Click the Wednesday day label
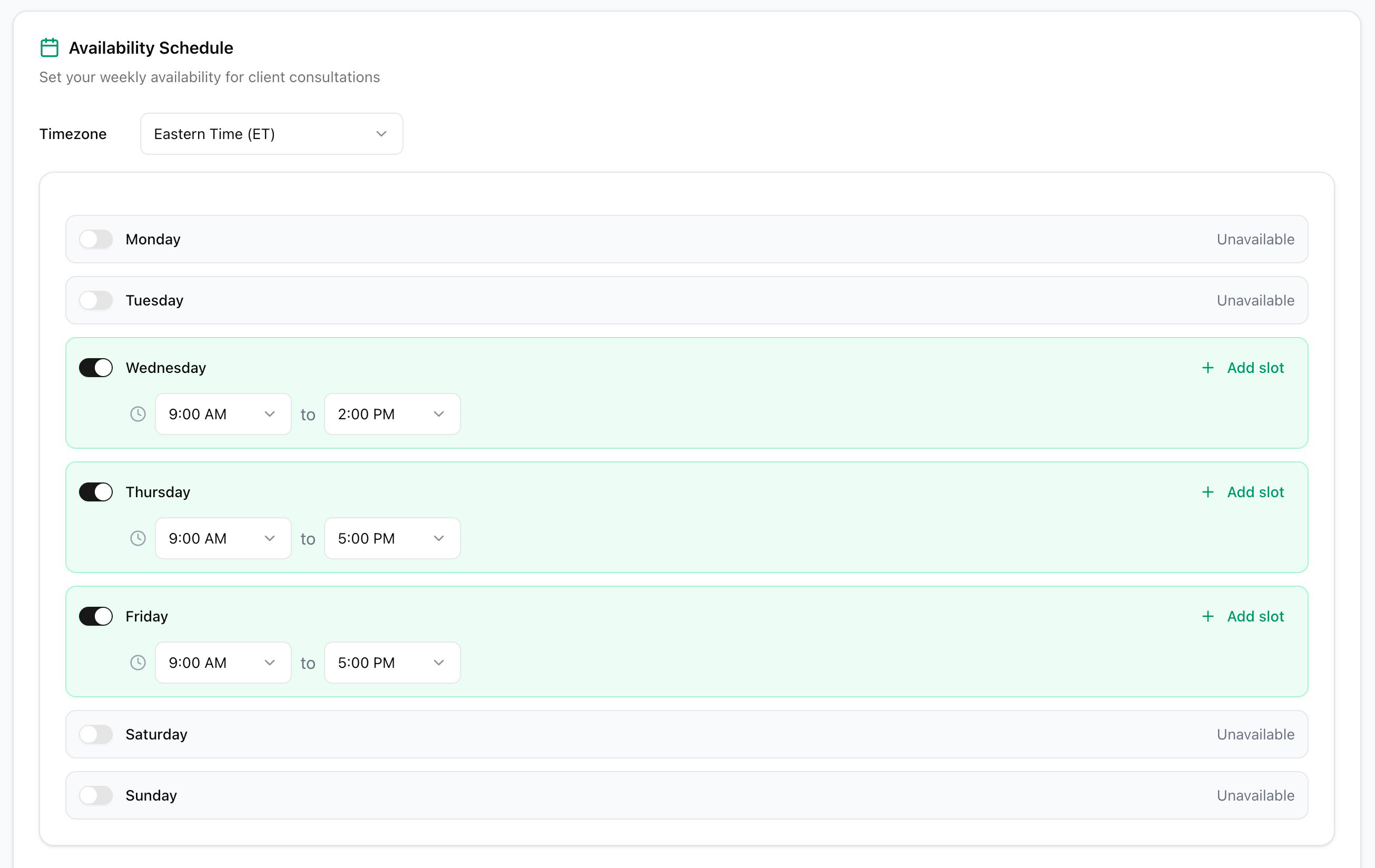Viewport: 1375px width, 868px height. click(x=165, y=368)
